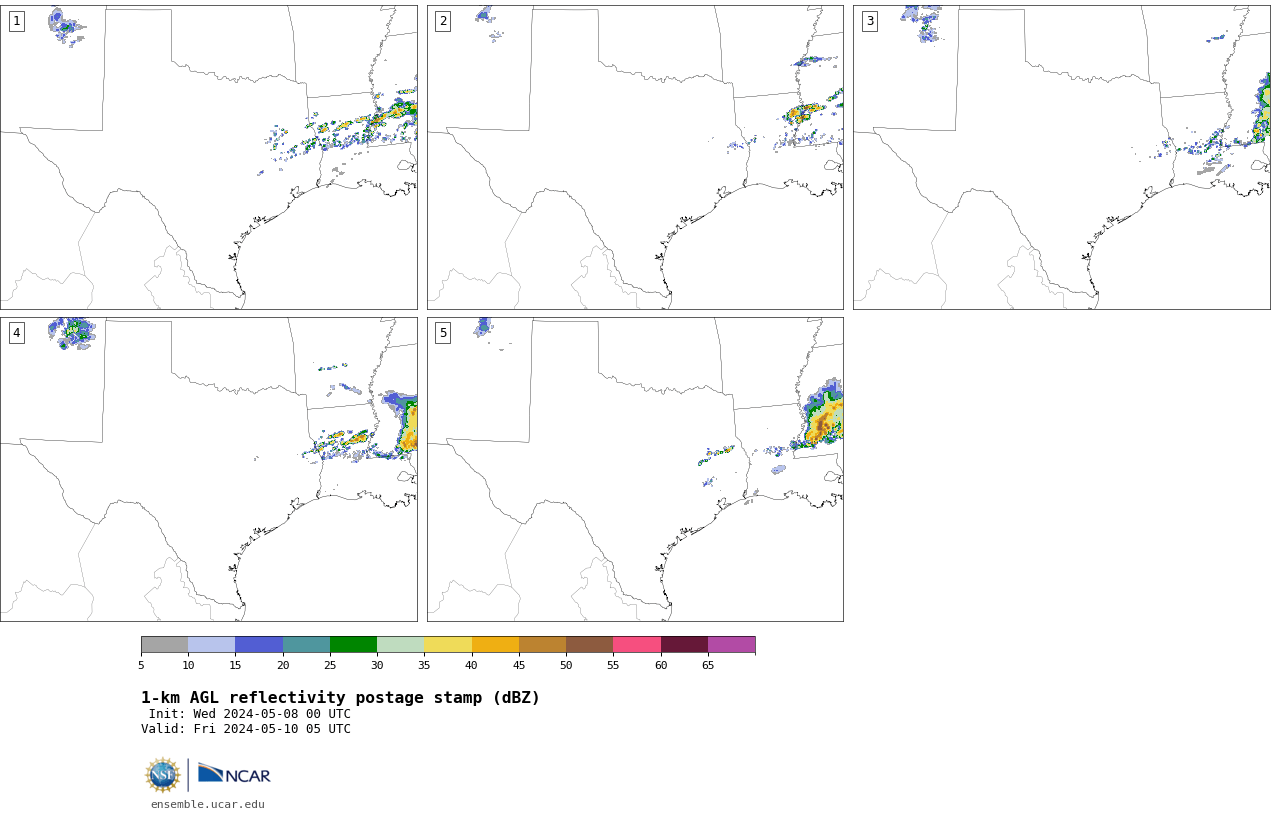Open ensemble member 3 reflectivity map
Image resolution: width=1280 pixels, height=815 pixels.
1062,157
